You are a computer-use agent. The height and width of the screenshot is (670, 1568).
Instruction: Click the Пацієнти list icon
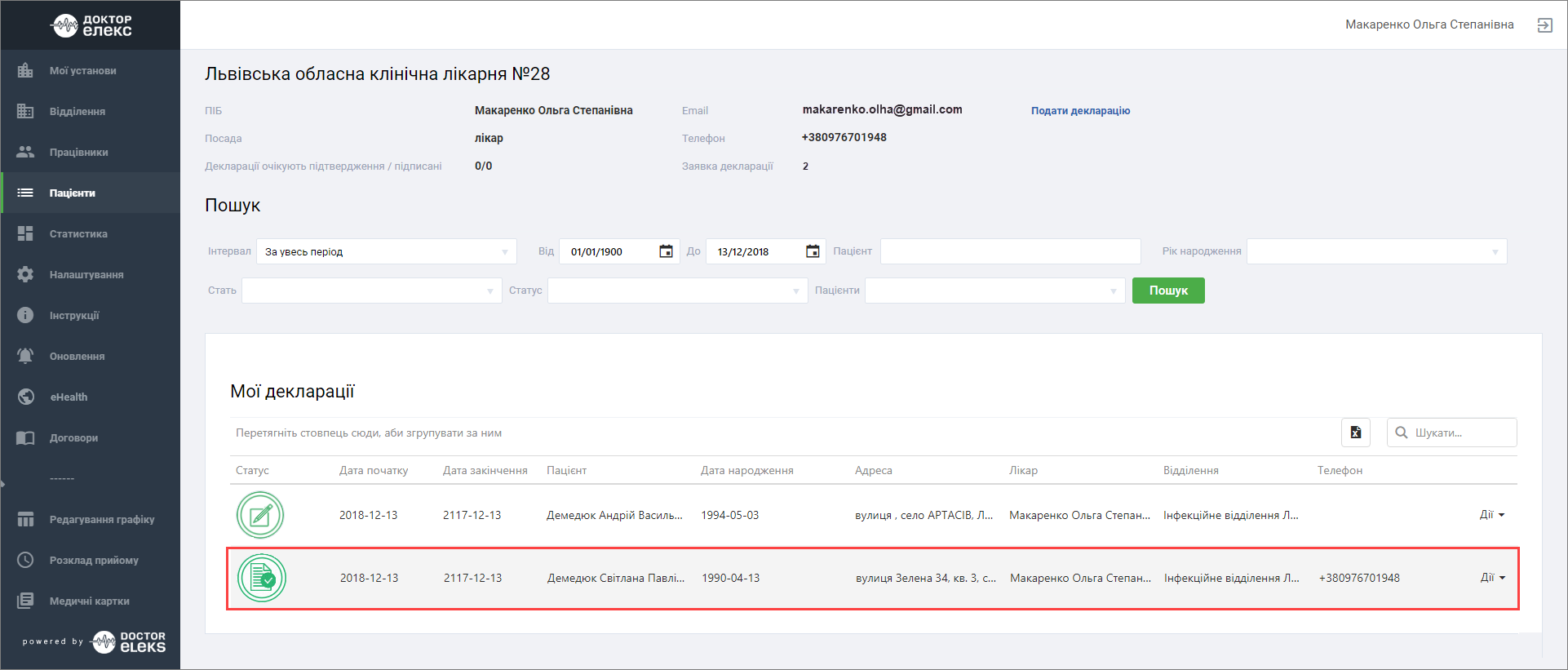pos(25,193)
